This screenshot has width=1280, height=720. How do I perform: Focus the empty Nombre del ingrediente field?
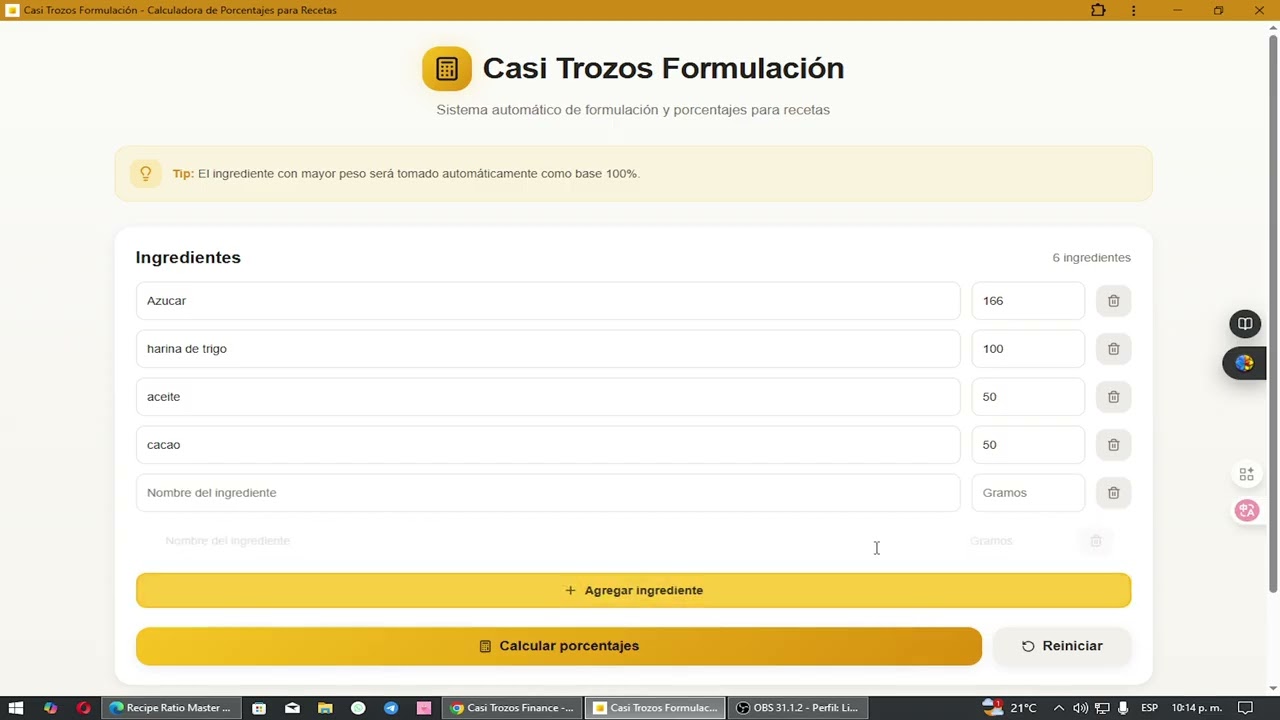click(548, 493)
